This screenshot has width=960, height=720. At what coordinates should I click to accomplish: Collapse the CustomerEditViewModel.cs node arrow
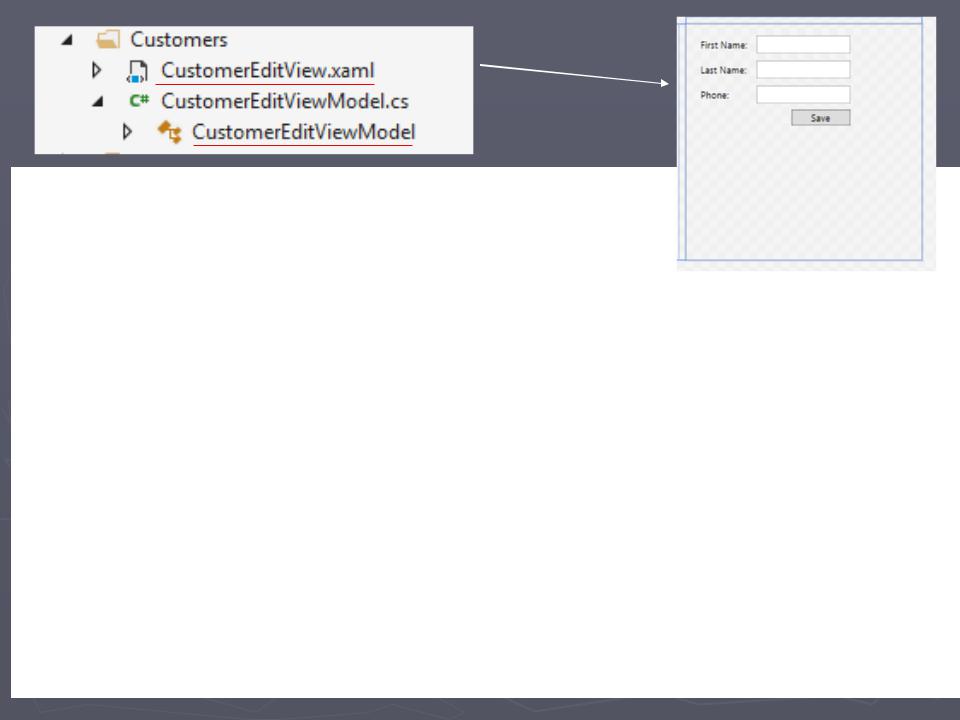(x=98, y=102)
